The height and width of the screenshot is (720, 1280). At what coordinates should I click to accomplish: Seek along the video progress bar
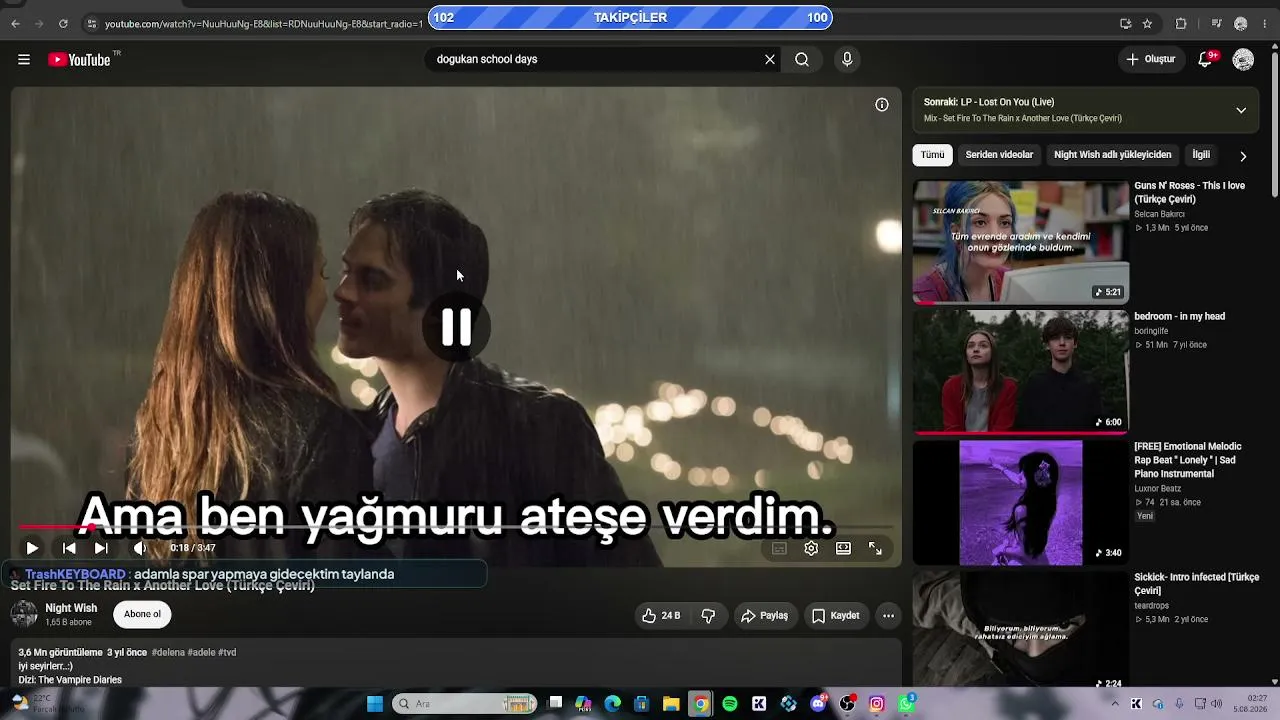456,527
